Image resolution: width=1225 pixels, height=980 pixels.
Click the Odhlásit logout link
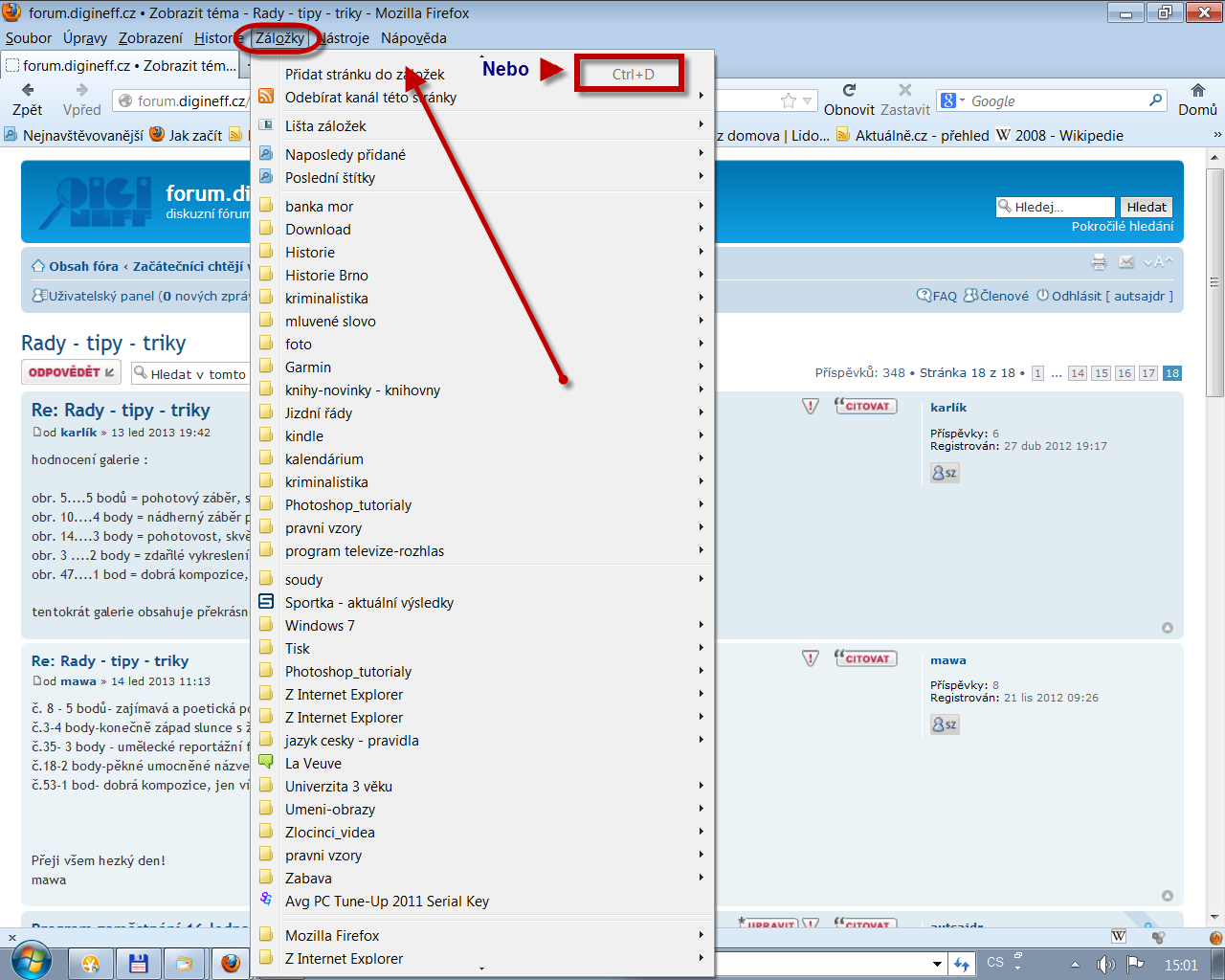[1076, 296]
